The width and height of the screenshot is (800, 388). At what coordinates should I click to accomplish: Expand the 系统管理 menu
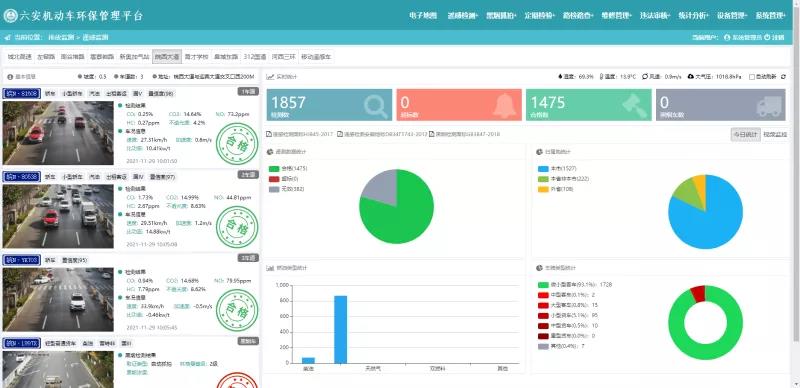tap(771, 16)
